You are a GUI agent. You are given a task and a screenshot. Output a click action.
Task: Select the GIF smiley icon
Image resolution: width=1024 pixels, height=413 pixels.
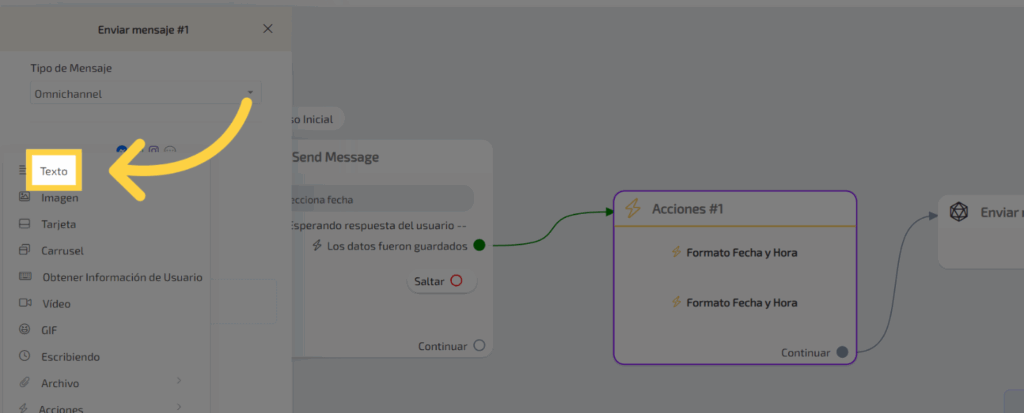coord(24,329)
